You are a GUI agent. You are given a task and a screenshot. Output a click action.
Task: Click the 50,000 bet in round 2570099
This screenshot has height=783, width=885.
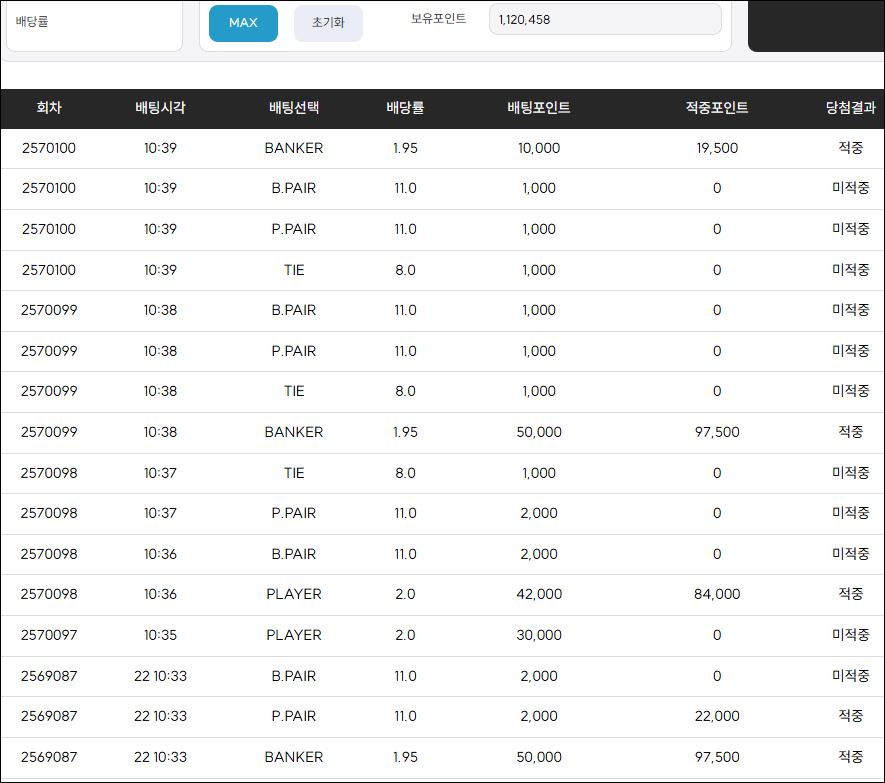(539, 432)
